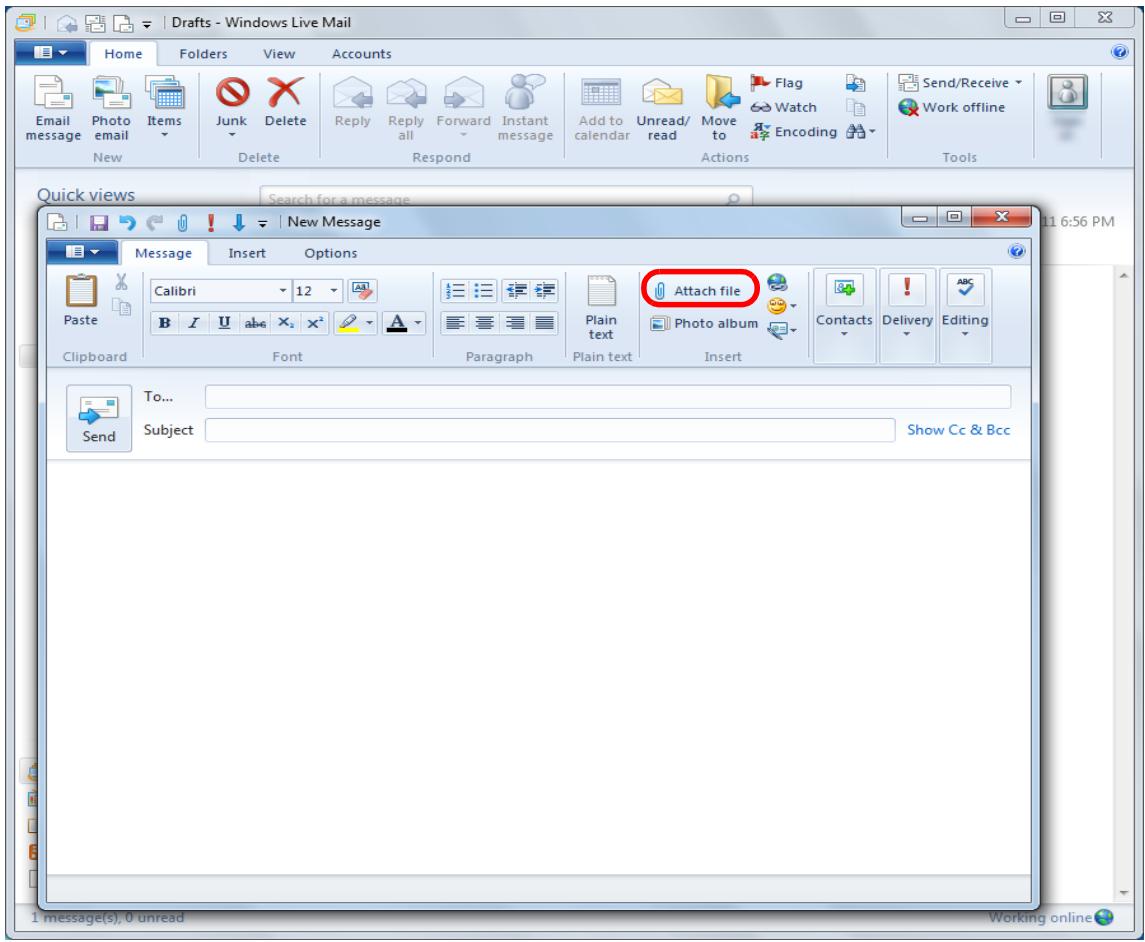Click the Send button
This screenshot has width=1145, height=942.
99,418
